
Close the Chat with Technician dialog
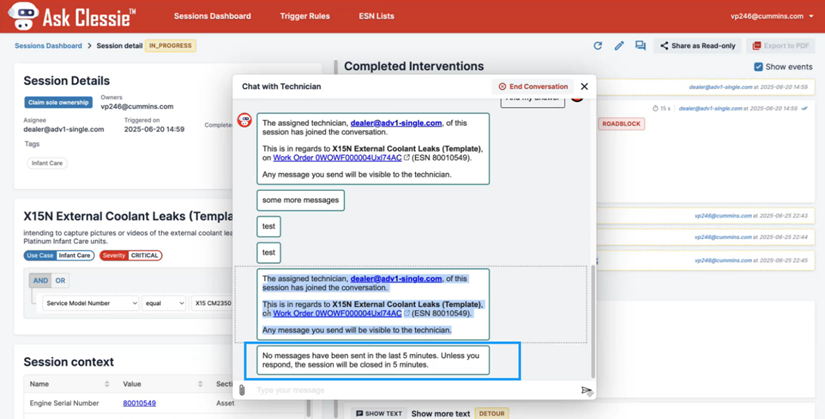[x=584, y=86]
